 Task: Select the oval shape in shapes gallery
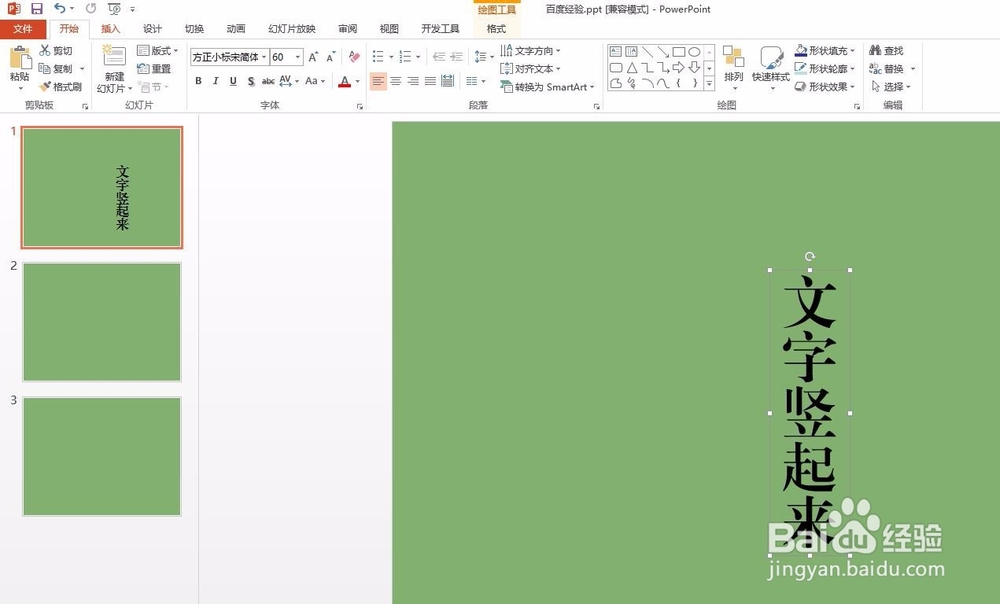pos(692,49)
